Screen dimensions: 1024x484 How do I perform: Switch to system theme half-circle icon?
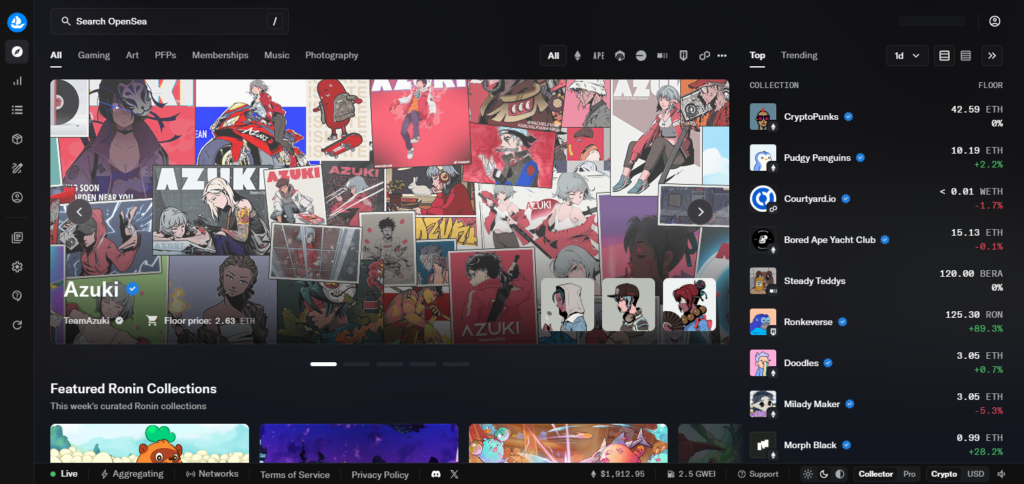(840, 474)
